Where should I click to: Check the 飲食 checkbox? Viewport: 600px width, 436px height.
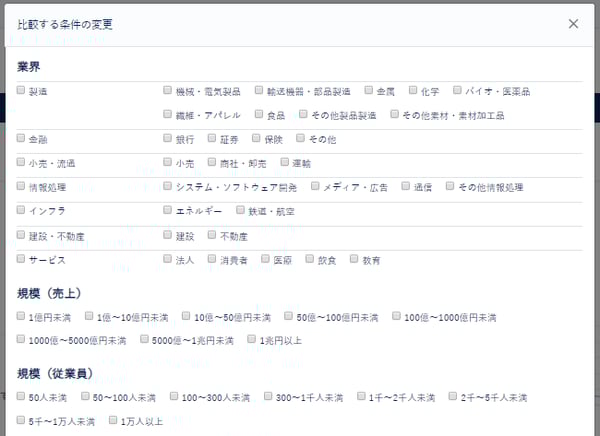tap(310, 259)
